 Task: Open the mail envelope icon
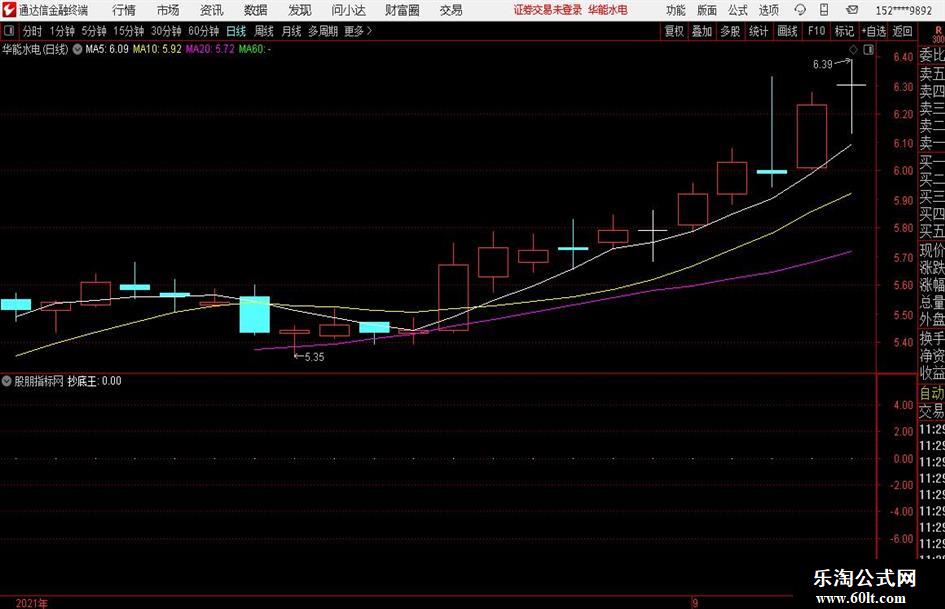(x=852, y=10)
